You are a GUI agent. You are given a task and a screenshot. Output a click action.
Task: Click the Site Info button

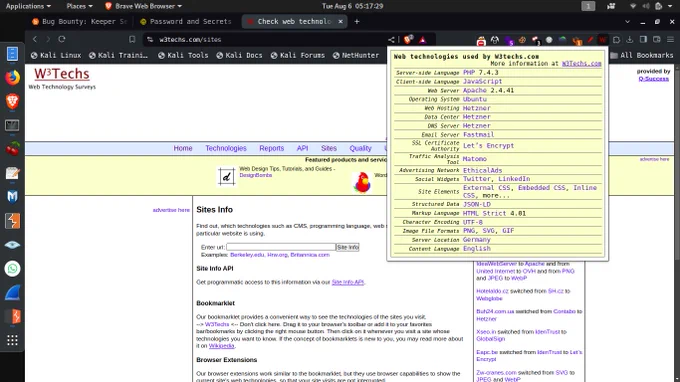pos(348,247)
